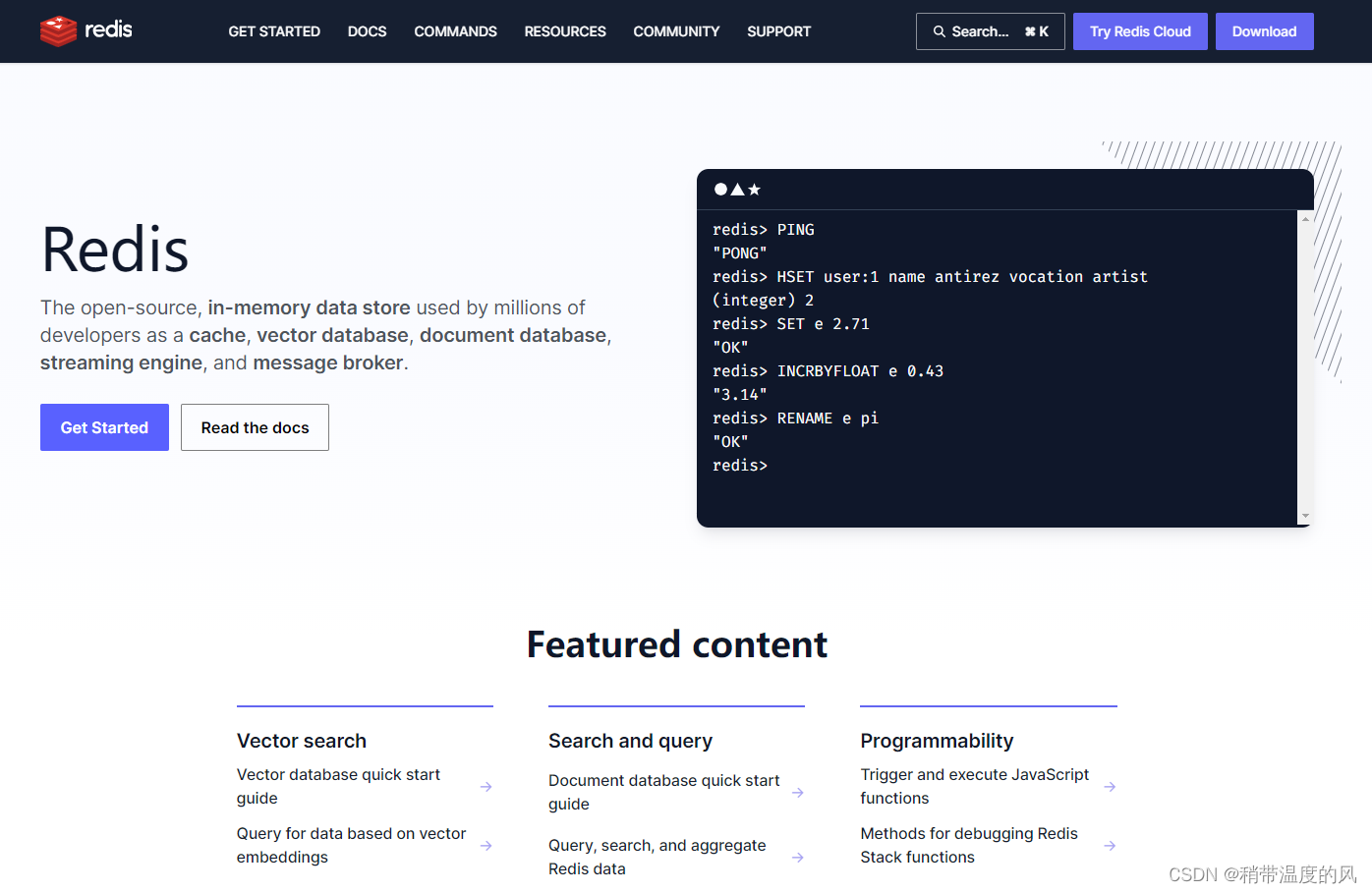Image resolution: width=1372 pixels, height=893 pixels.
Task: Open the RESOURCES menu
Action: pos(565,31)
